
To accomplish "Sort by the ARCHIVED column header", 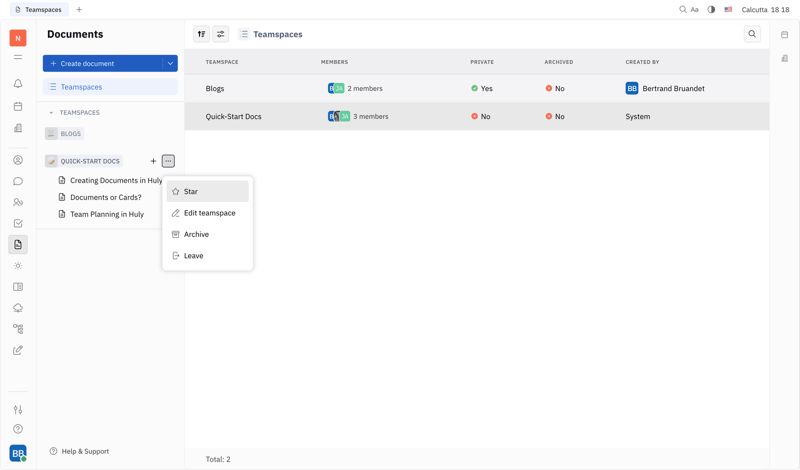I will [x=559, y=62].
